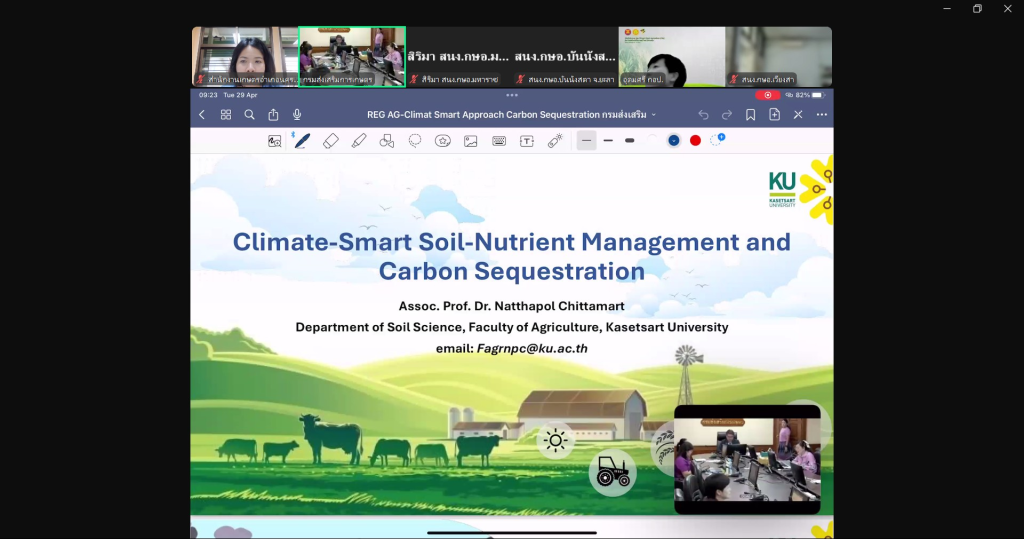Select the zoom window tool
1024x539 pixels.
pyautogui.click(x=274, y=141)
